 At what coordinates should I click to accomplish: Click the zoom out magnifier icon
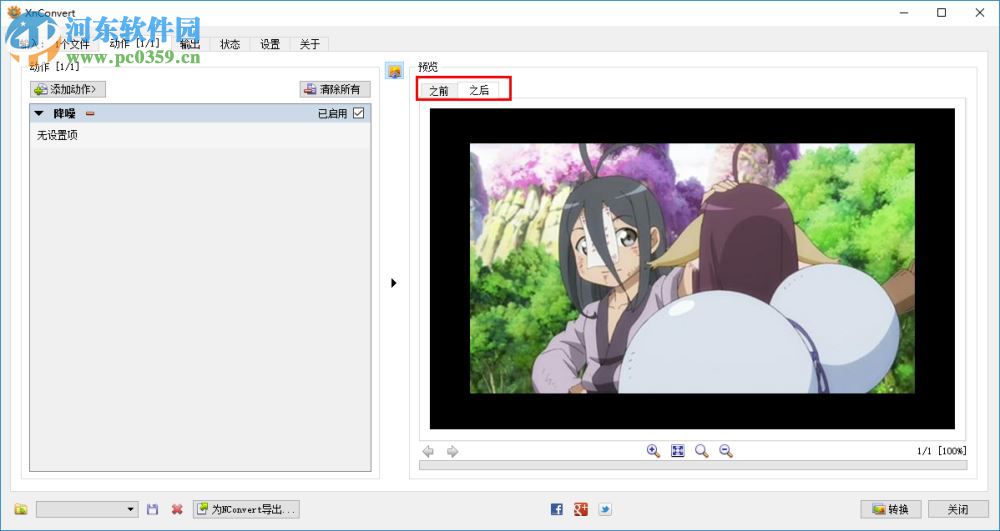pos(726,451)
